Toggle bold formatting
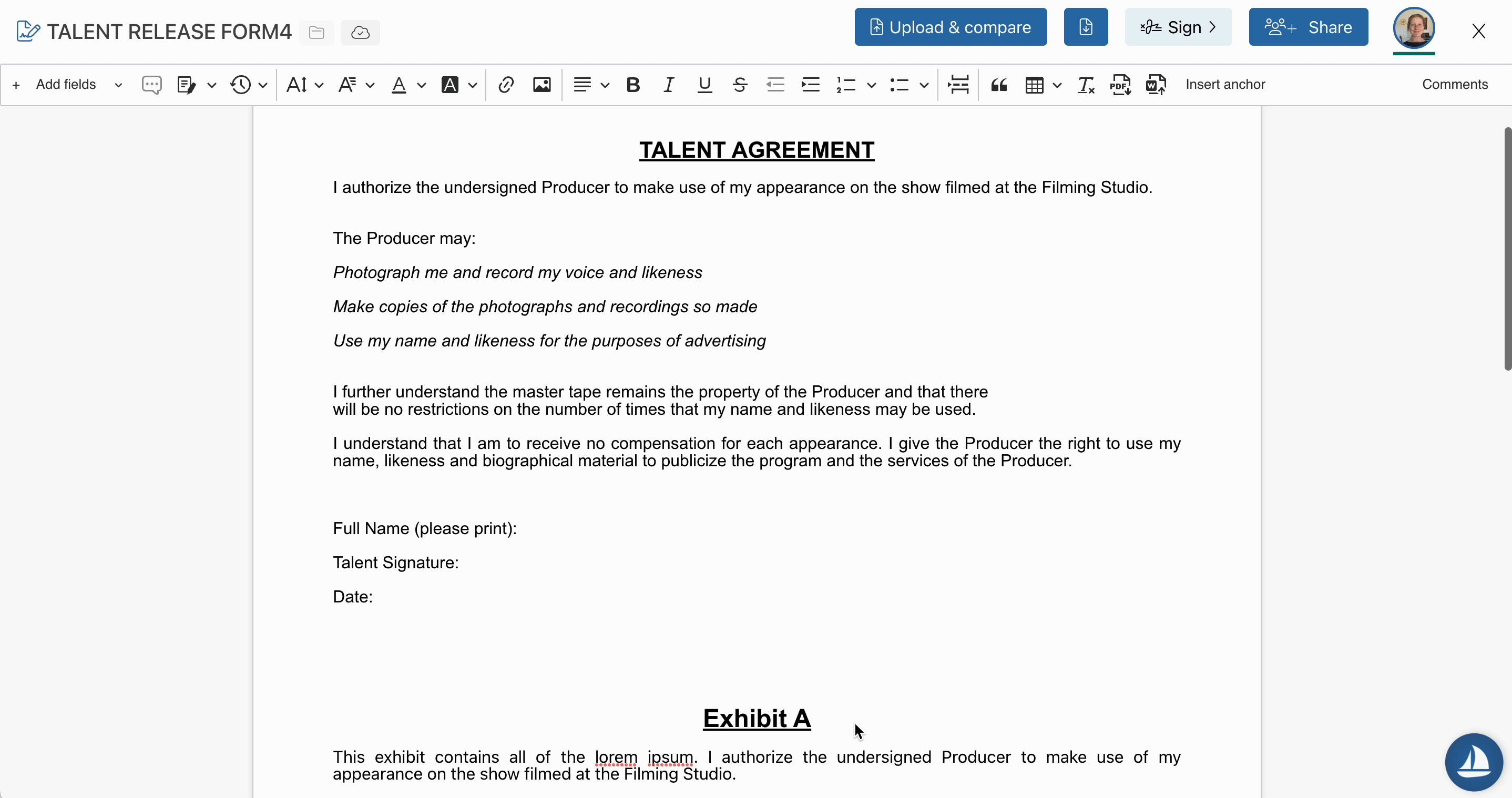This screenshot has height=798, width=1512. pos(633,85)
